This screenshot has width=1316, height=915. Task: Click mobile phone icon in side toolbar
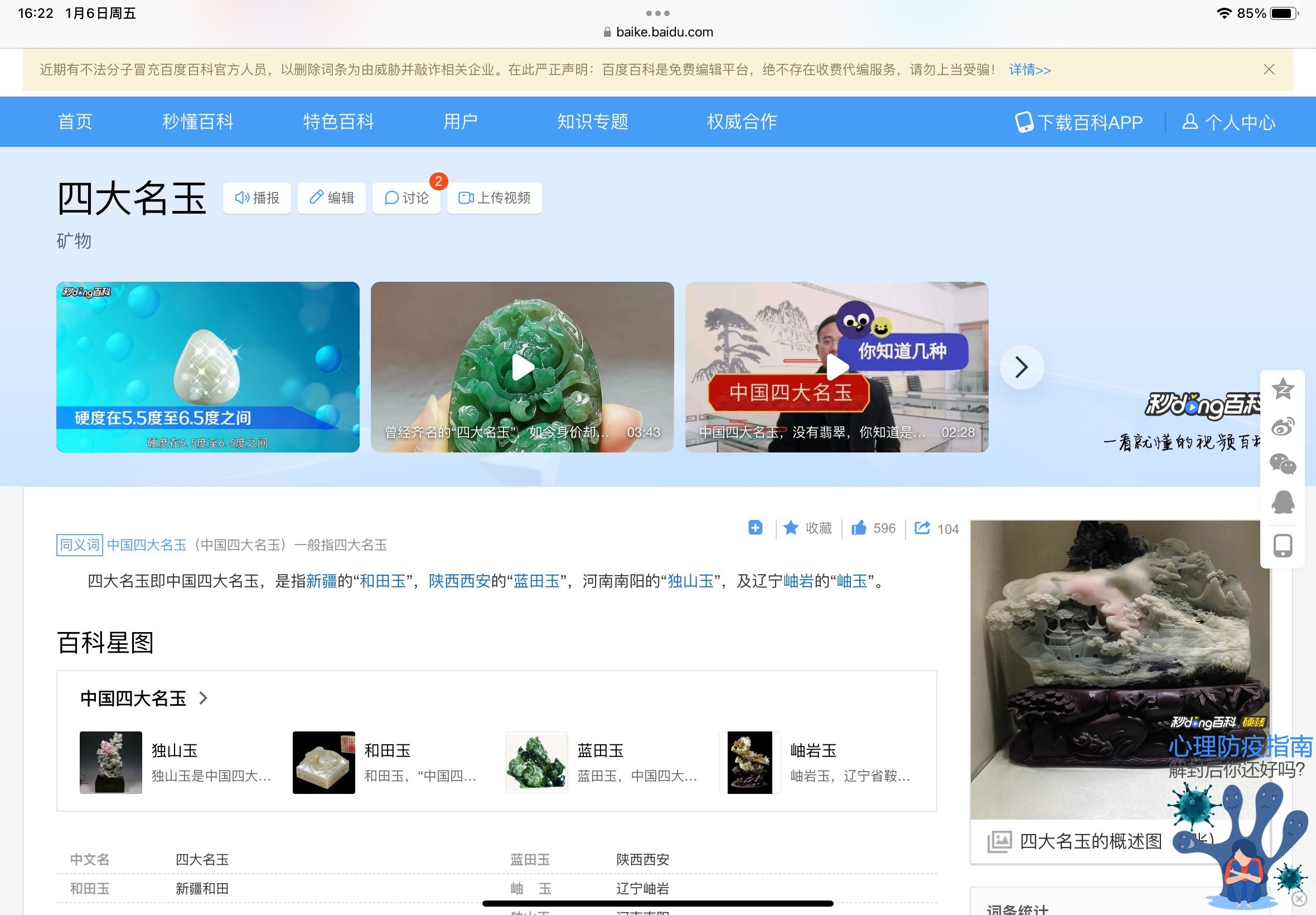point(1283,546)
